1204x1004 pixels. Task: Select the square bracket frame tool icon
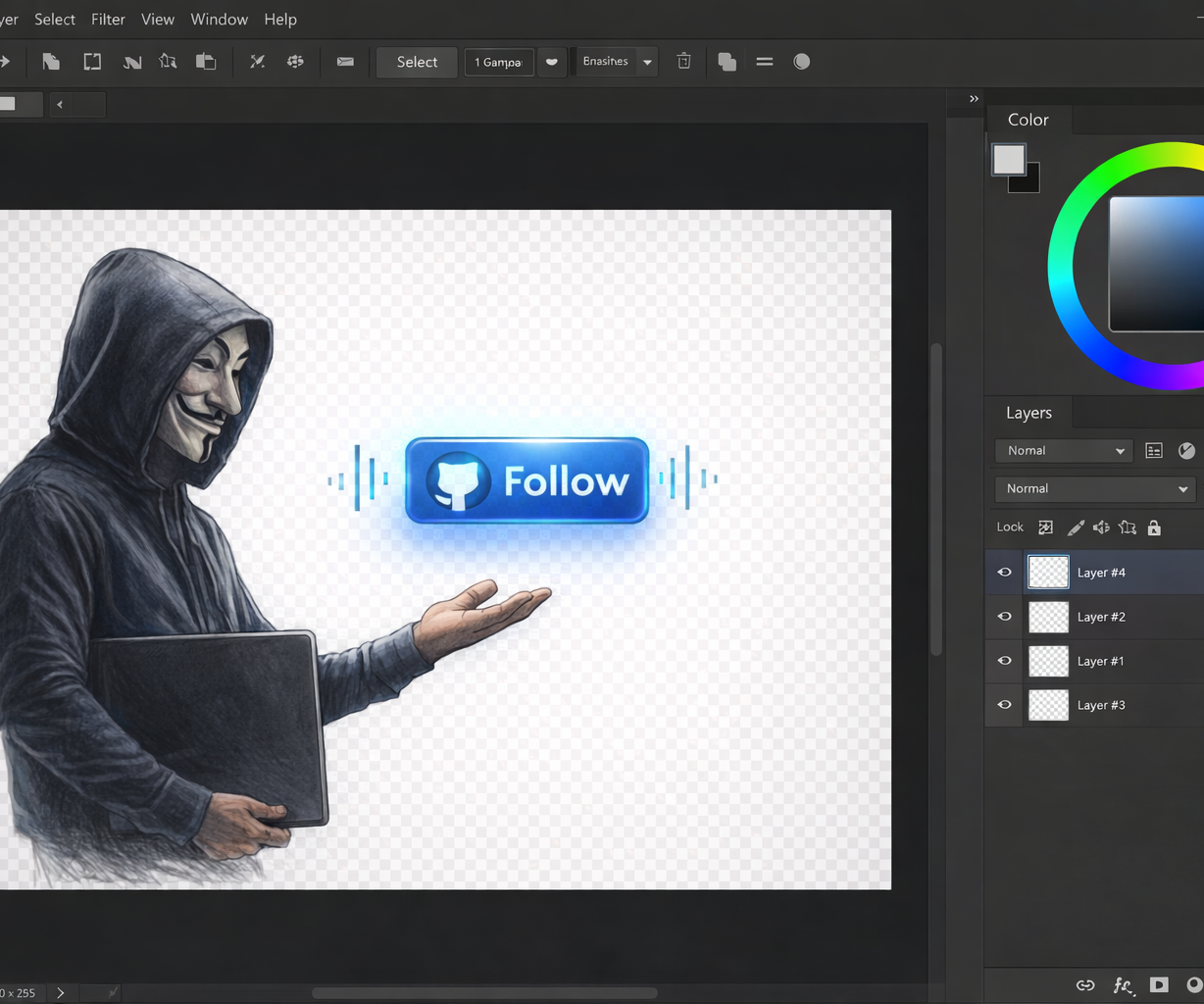point(92,62)
